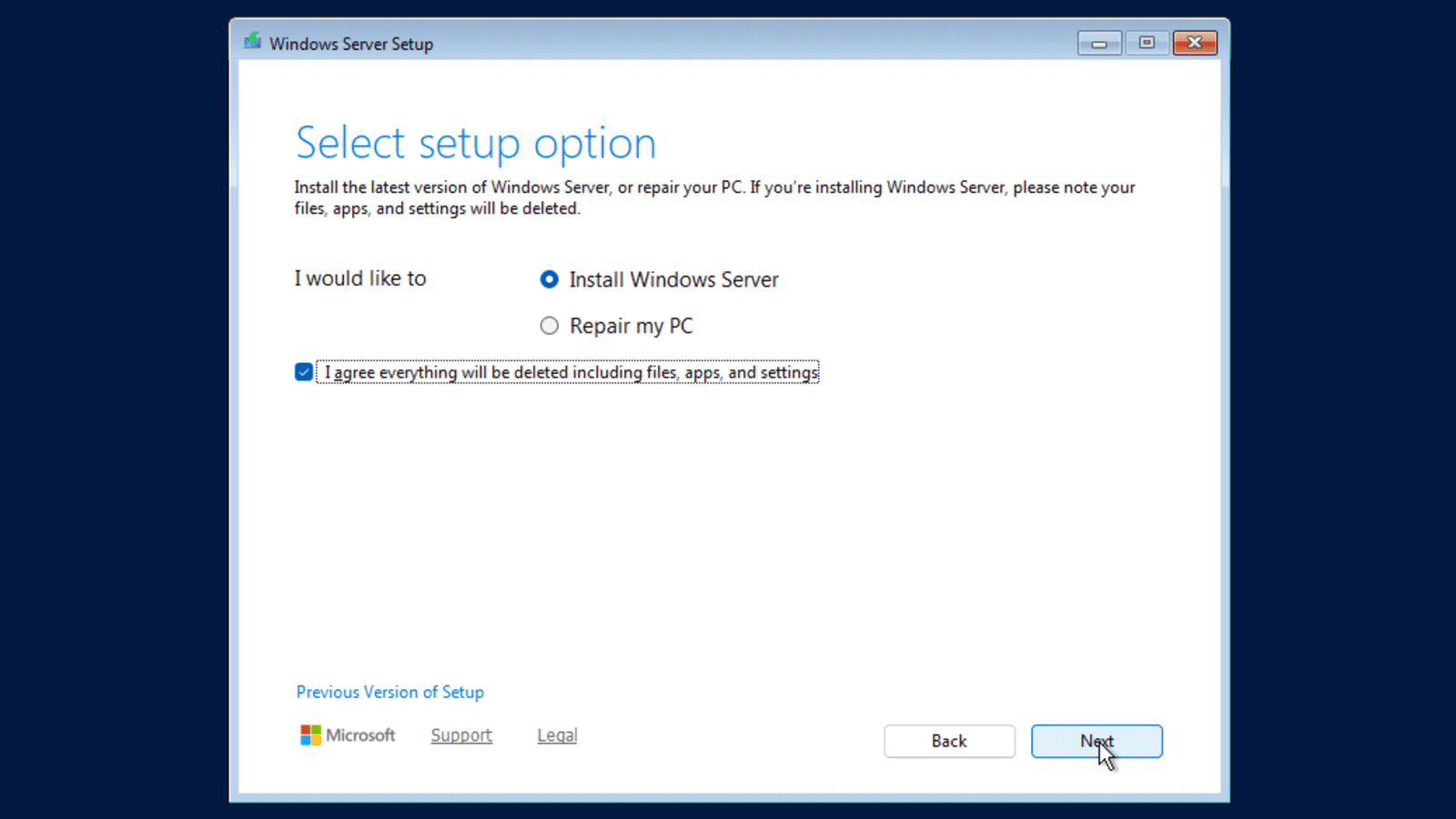Image resolution: width=1456 pixels, height=819 pixels.
Task: Click the Next button
Action: coord(1097,741)
